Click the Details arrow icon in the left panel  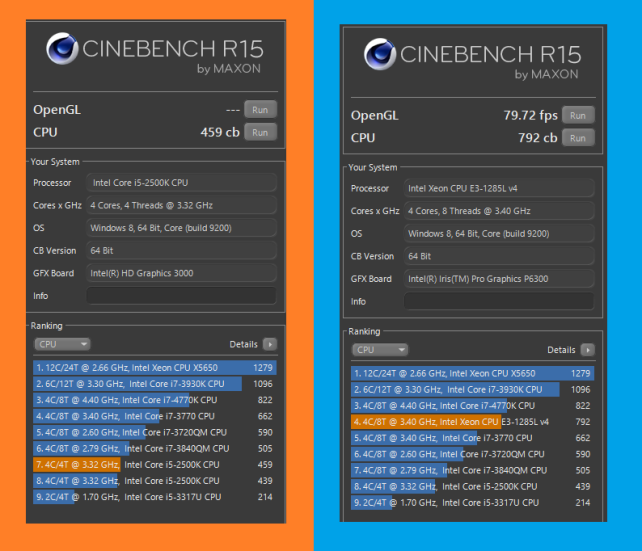[269, 344]
